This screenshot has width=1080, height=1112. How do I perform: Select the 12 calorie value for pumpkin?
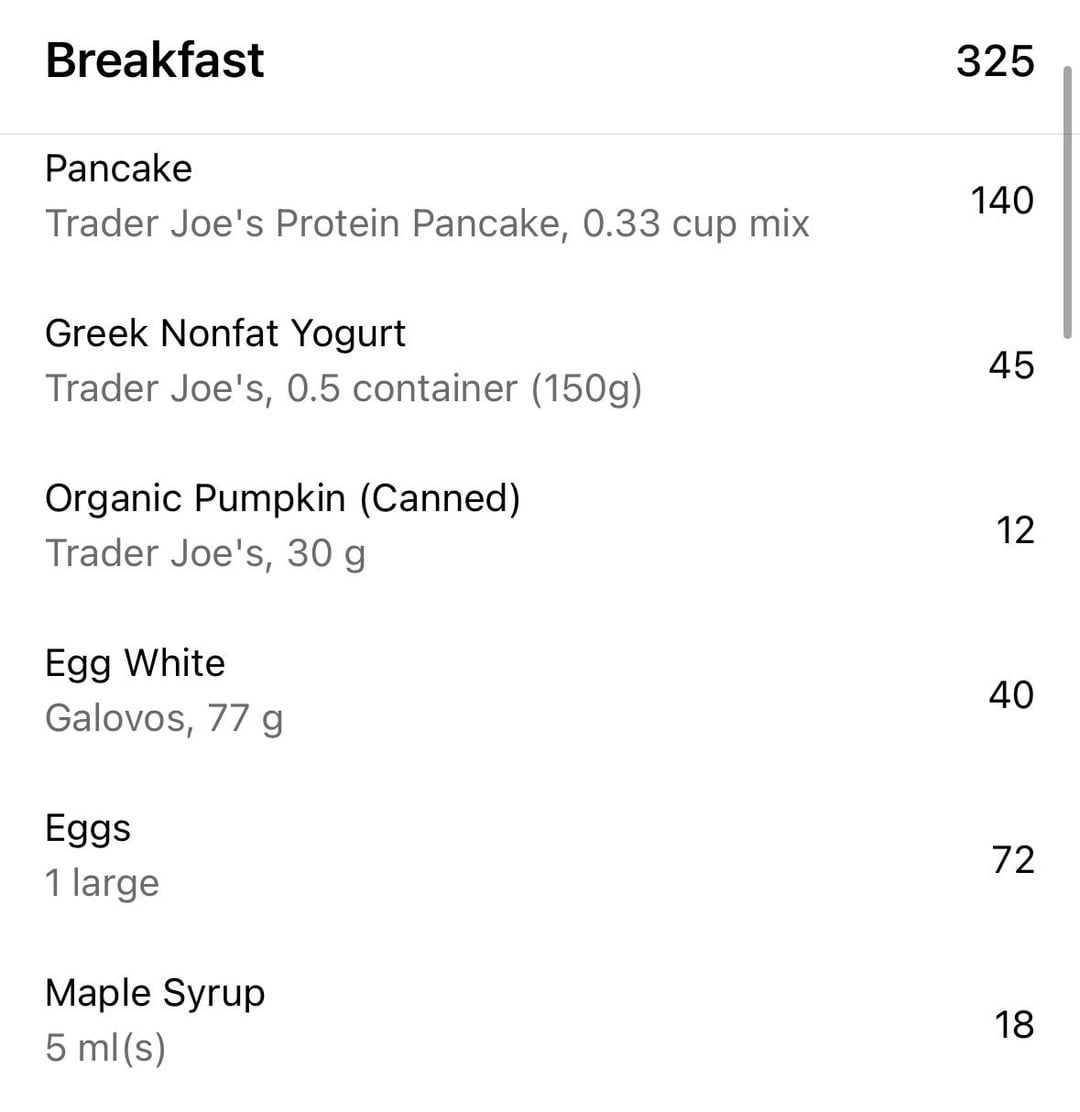[1015, 530]
